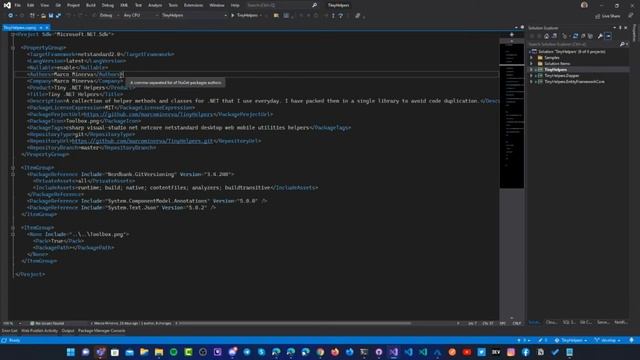The height and width of the screenshot is (360, 640).
Task: Click the Solution Explorer Home icon
Action: [547, 36]
